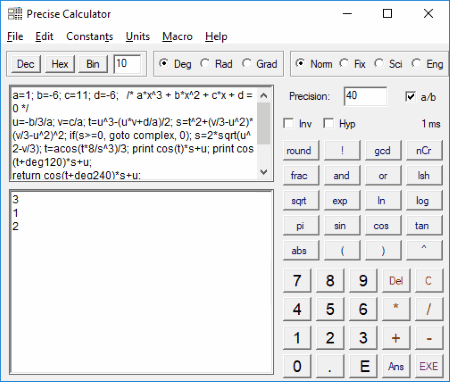Click the exponent E key

[x=363, y=366]
